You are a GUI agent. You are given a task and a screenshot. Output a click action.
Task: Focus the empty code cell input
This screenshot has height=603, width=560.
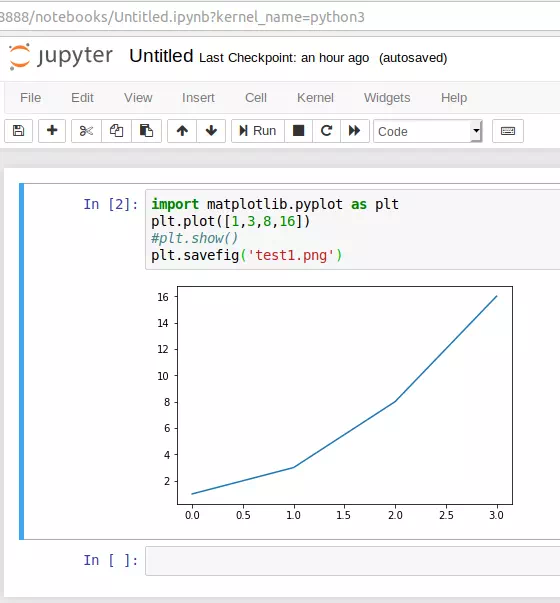[352, 561]
